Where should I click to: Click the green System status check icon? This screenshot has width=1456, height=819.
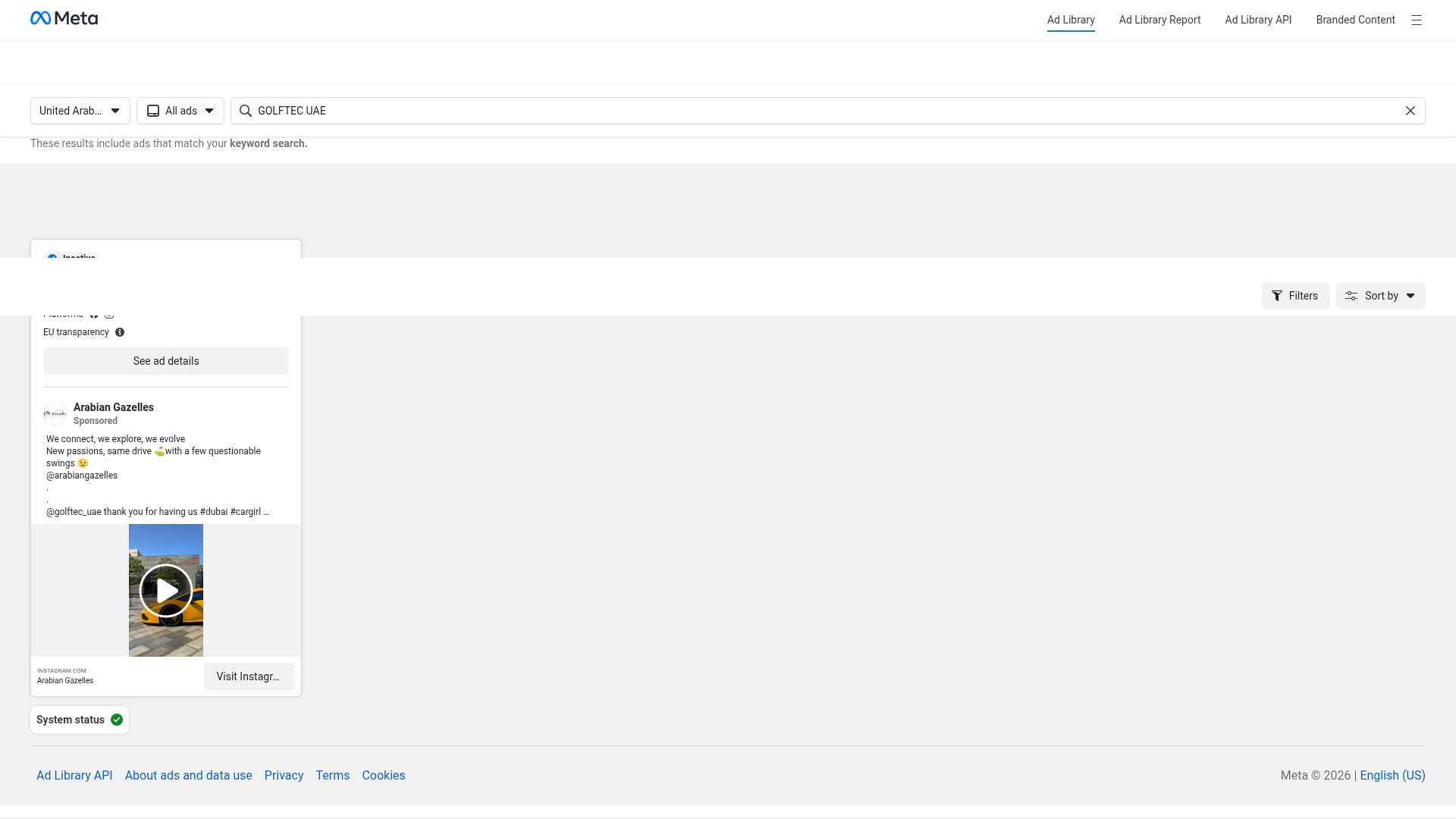click(117, 720)
